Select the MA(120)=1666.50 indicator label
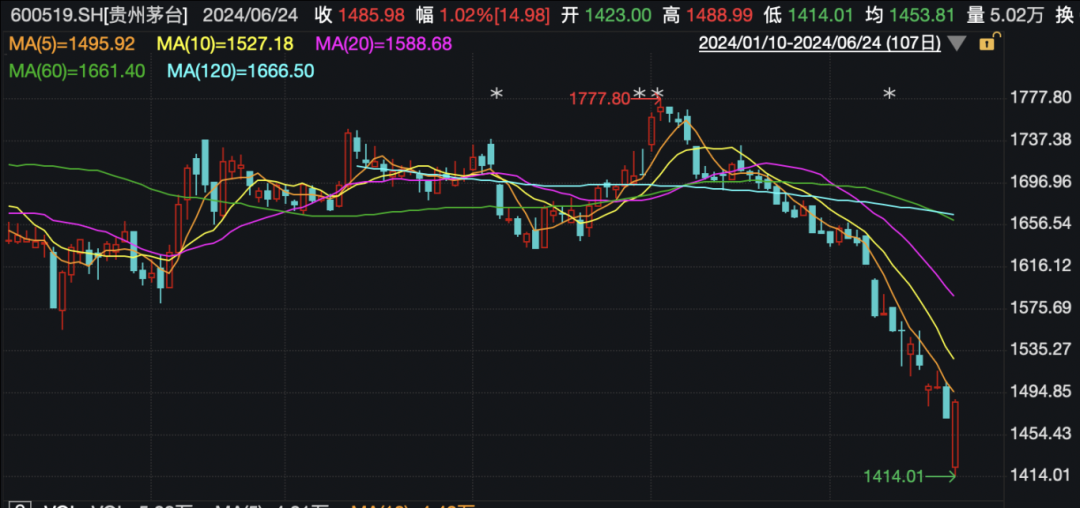Image resolution: width=1080 pixels, height=508 pixels. (240, 70)
